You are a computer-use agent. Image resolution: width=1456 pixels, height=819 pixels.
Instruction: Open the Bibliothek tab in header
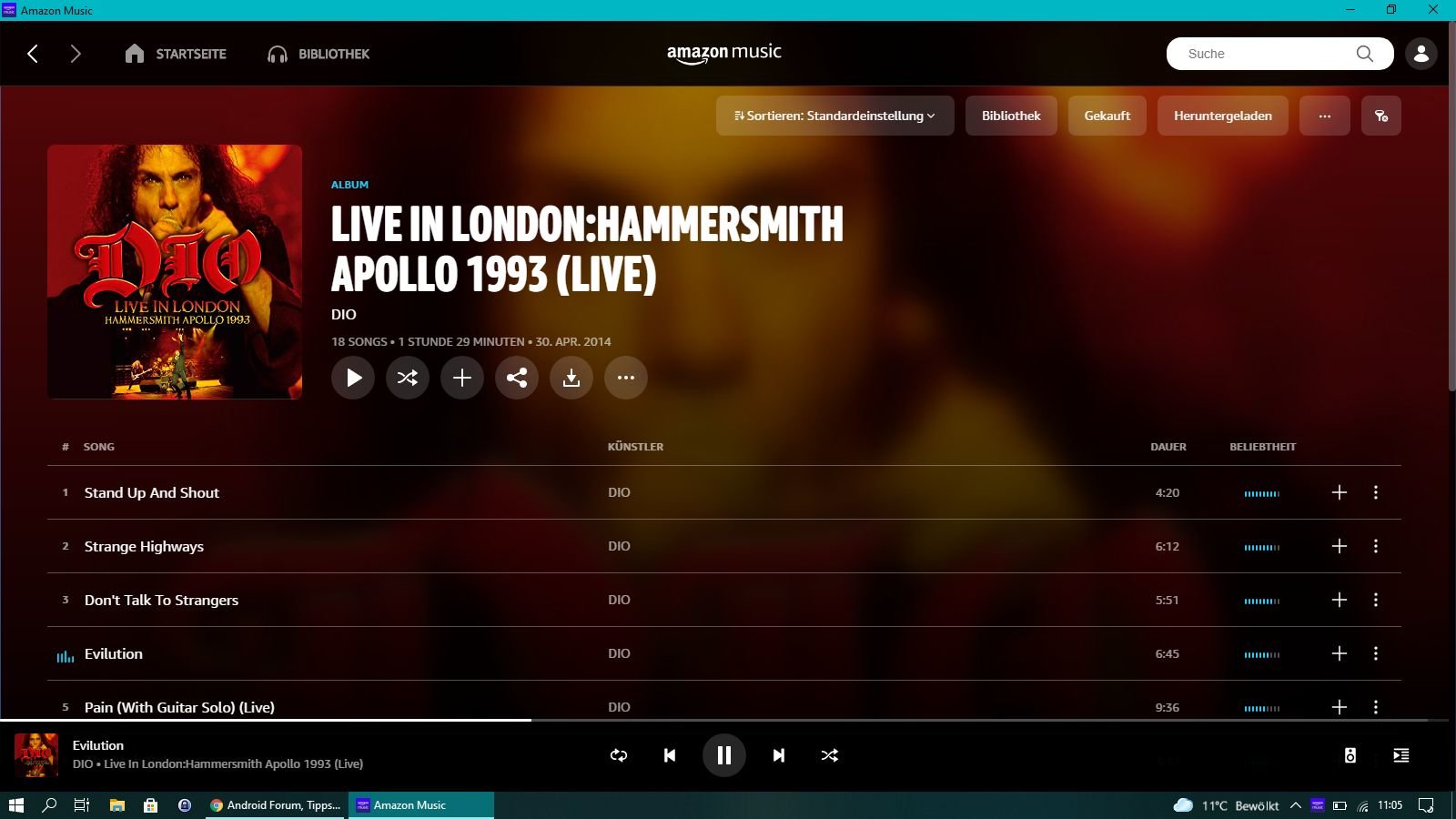tap(318, 54)
